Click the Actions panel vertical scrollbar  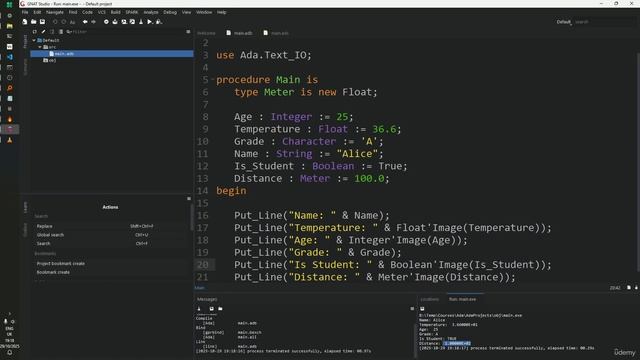tap(191, 216)
